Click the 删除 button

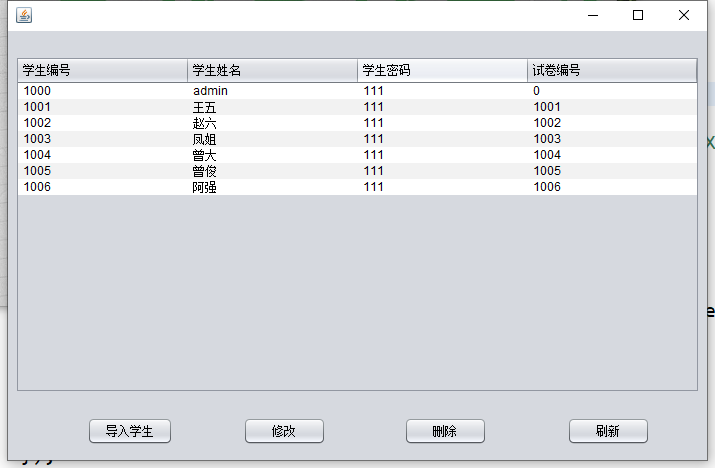coord(445,431)
